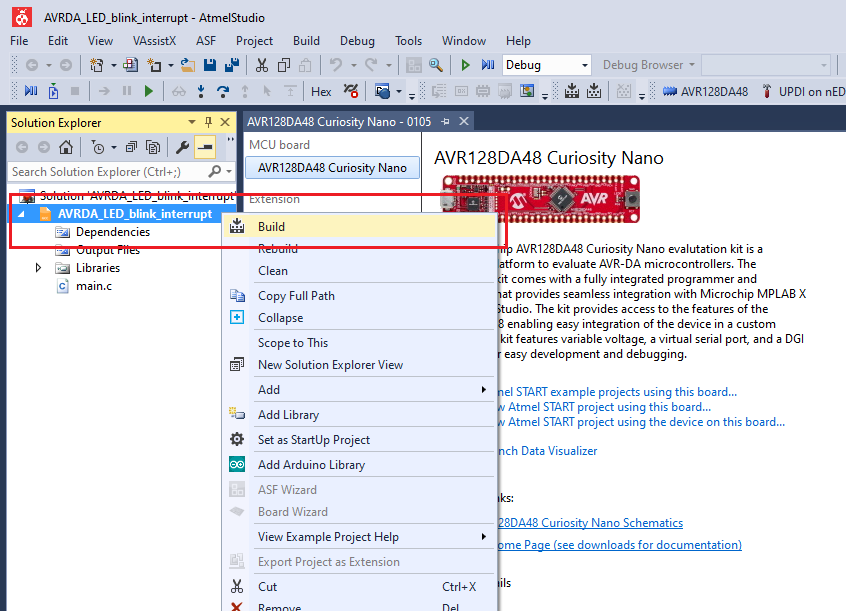Toggle Show All Files in Solution Explorer

point(153,147)
